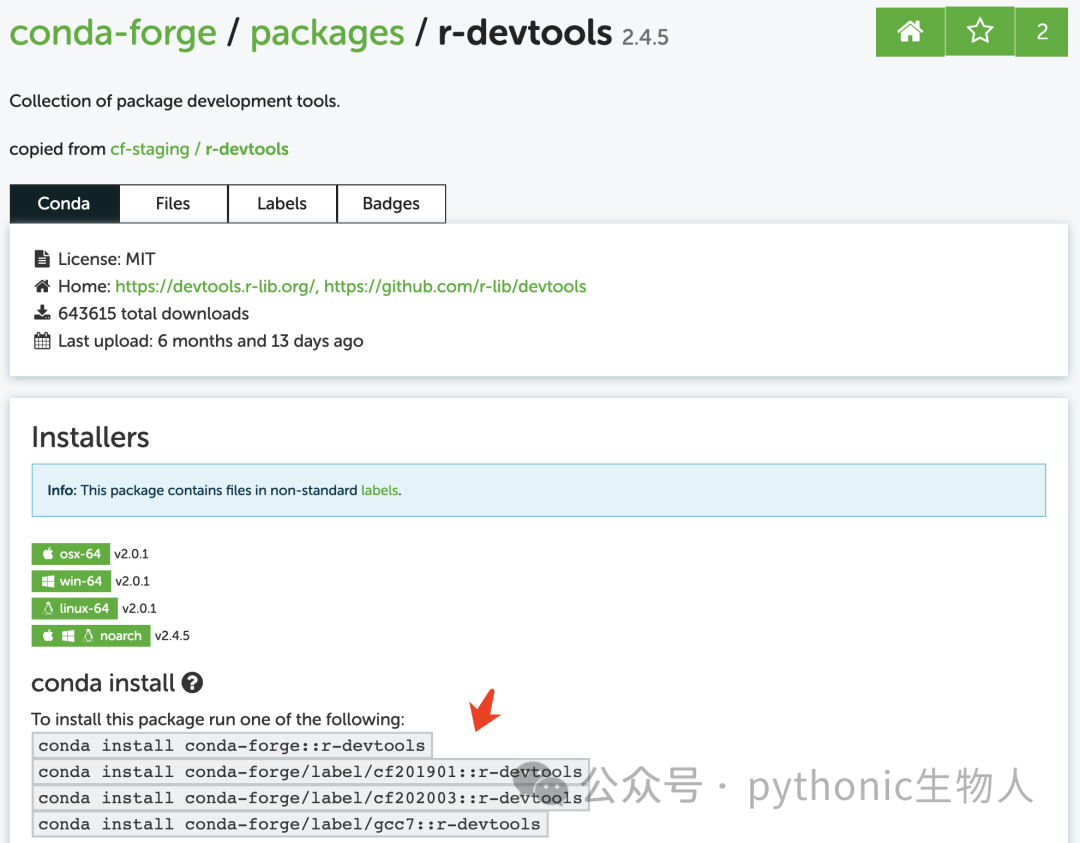Star the r-devtools package
1080x843 pixels.
click(x=979, y=32)
